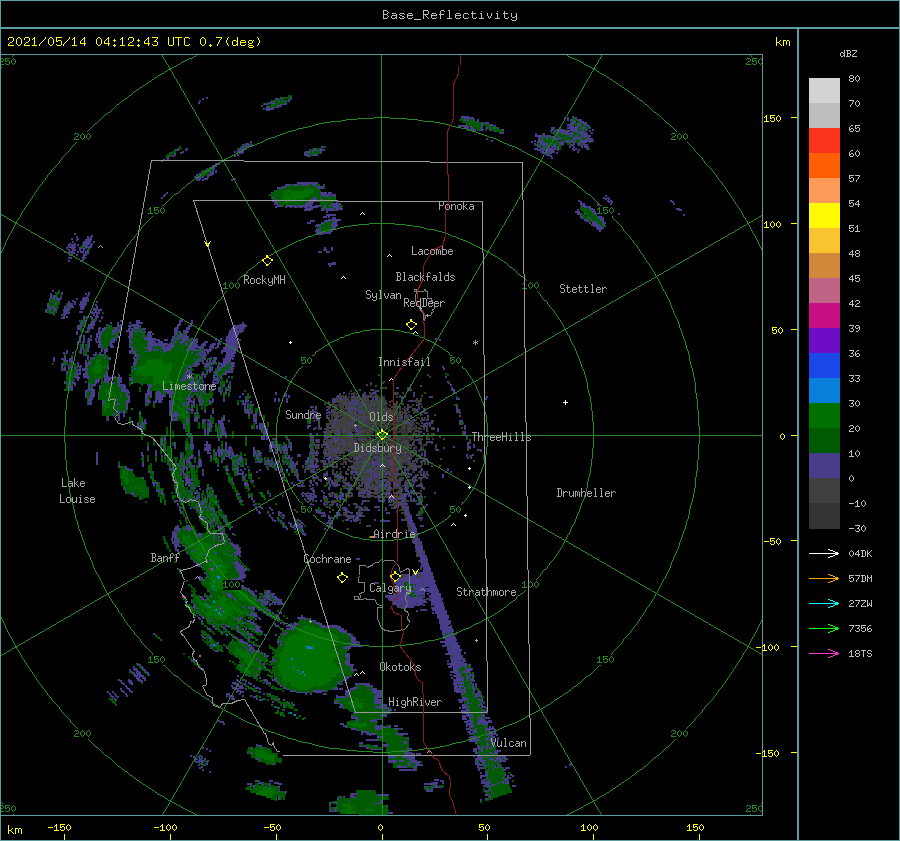Viewport: 900px width, 841px height.
Task: Pick the bright green swatch between 30 and 20
Action: click(x=824, y=416)
